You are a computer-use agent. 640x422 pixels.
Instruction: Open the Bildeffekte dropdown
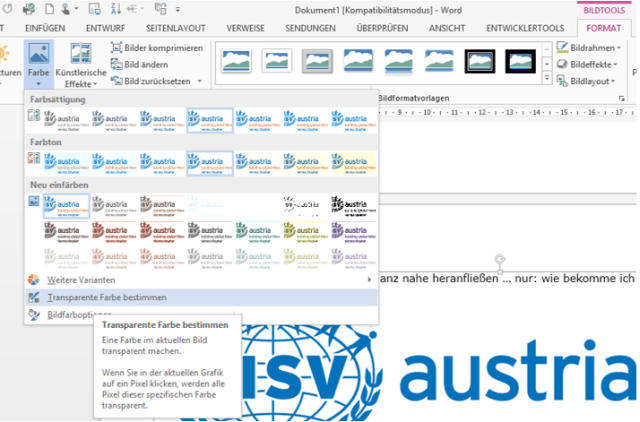594,64
